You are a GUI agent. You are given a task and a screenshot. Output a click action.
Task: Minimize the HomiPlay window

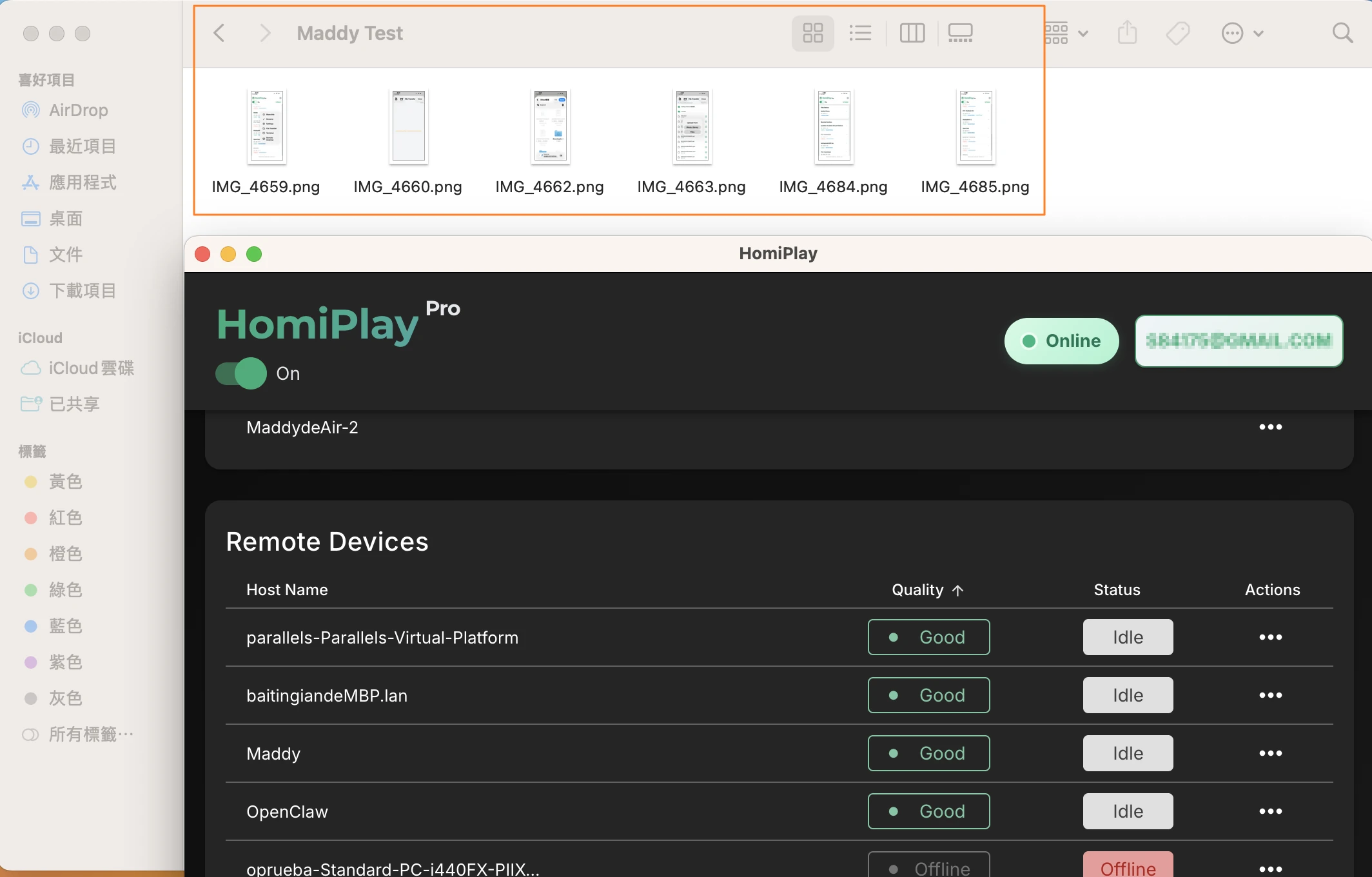(x=228, y=254)
